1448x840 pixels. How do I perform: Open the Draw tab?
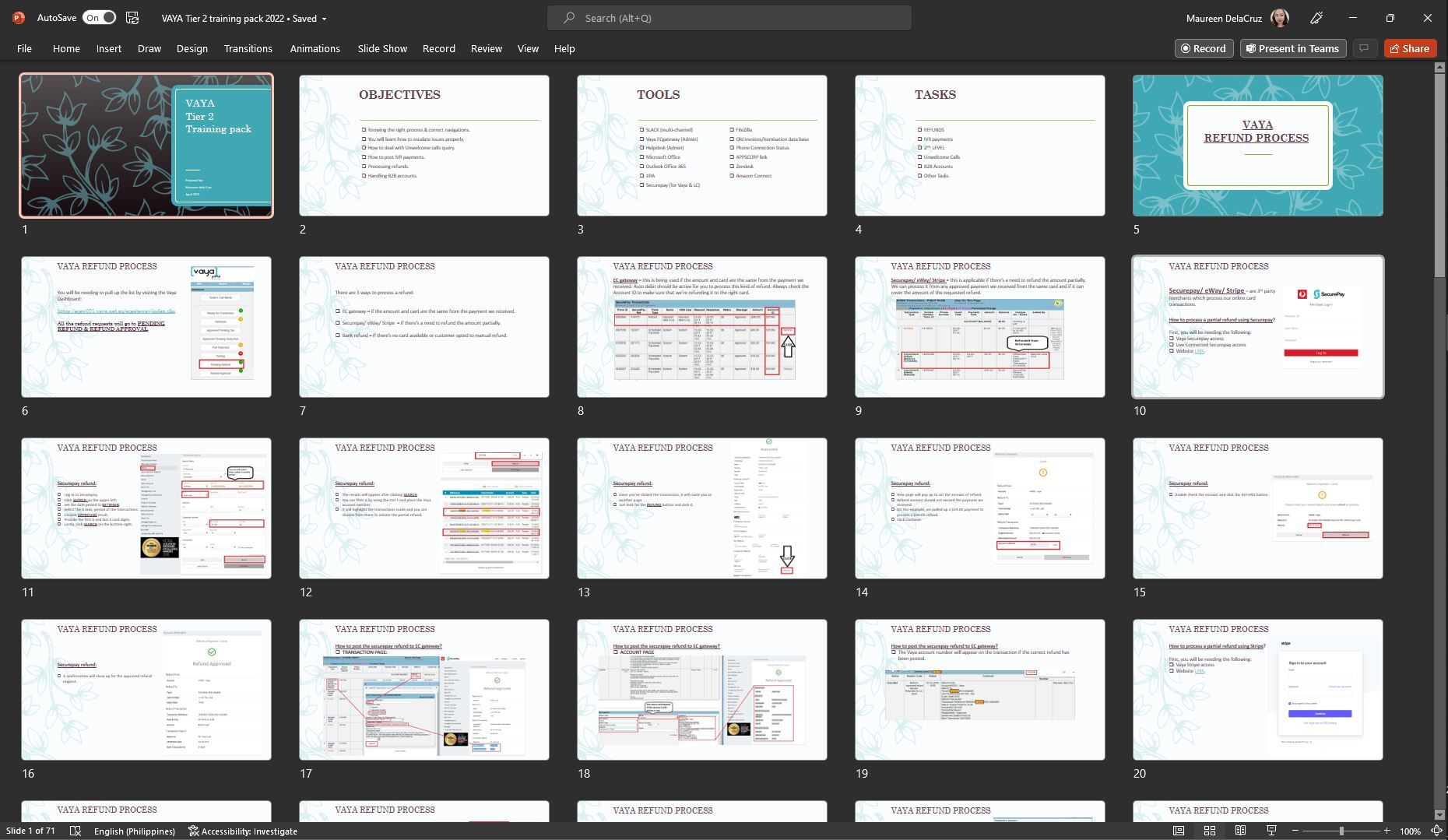[x=149, y=48]
